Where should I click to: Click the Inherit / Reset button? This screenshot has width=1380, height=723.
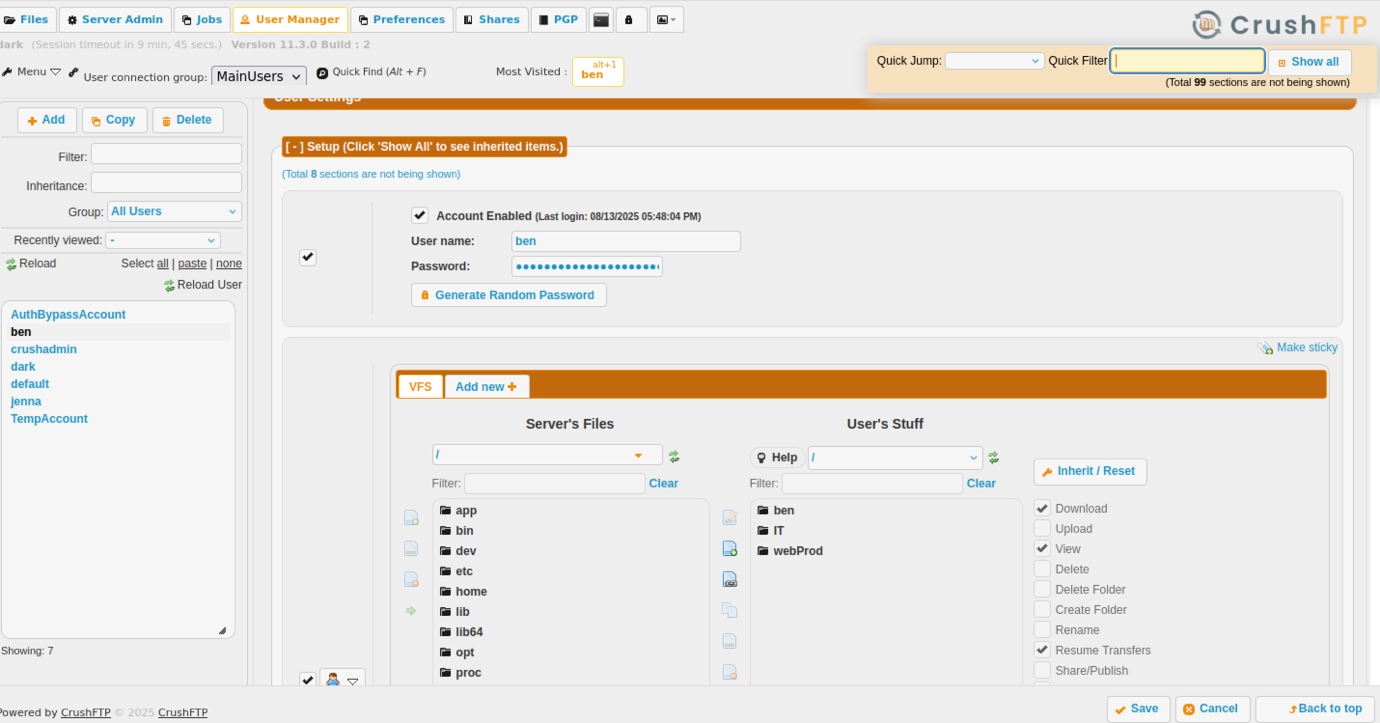tap(1089, 472)
